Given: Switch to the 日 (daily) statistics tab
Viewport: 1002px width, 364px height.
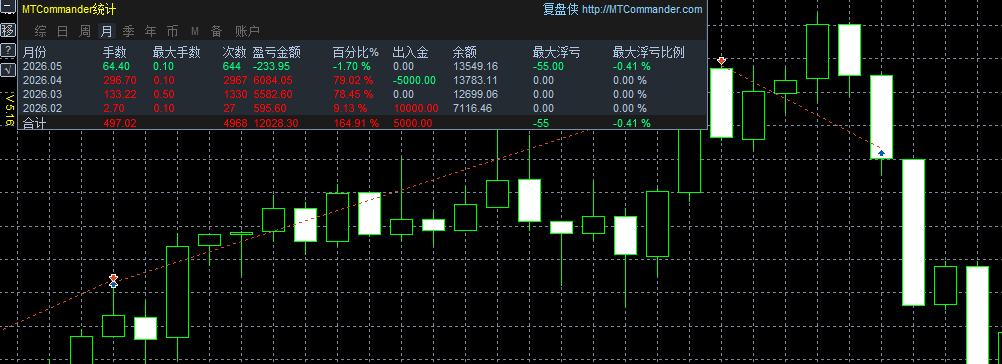Looking at the screenshot, I should coord(63,31).
